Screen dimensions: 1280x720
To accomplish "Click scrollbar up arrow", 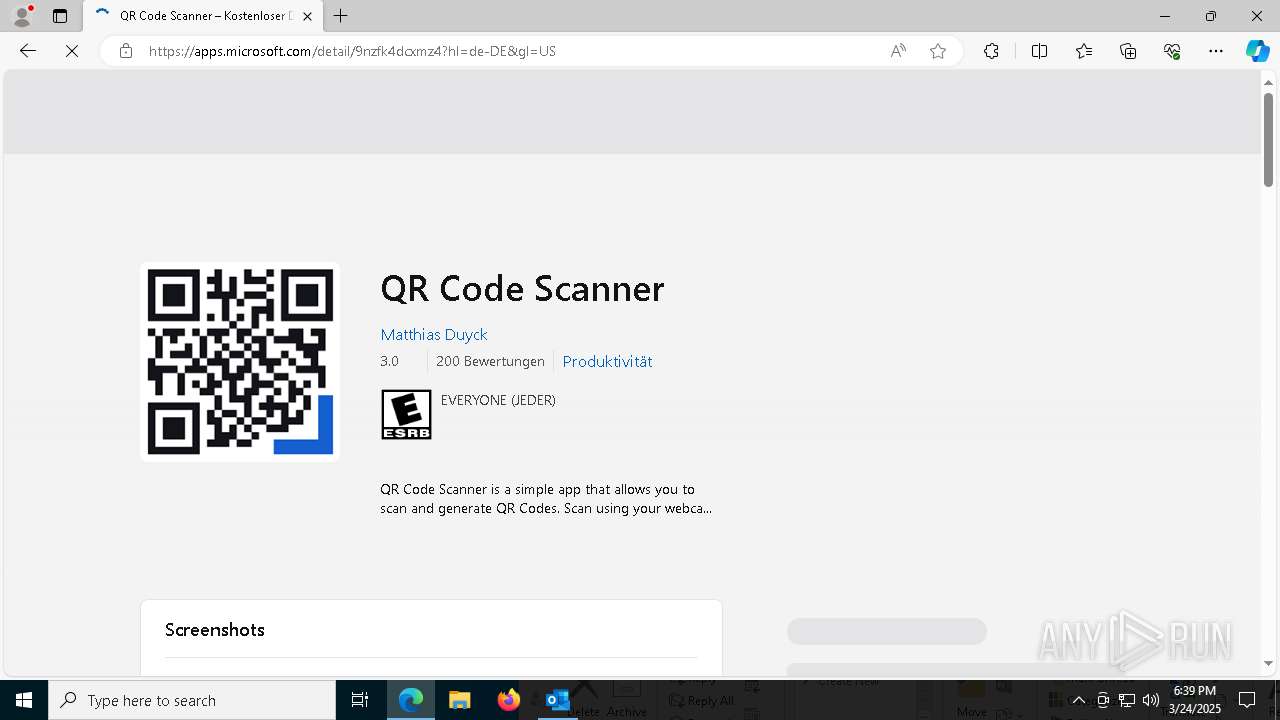I will point(1269,82).
